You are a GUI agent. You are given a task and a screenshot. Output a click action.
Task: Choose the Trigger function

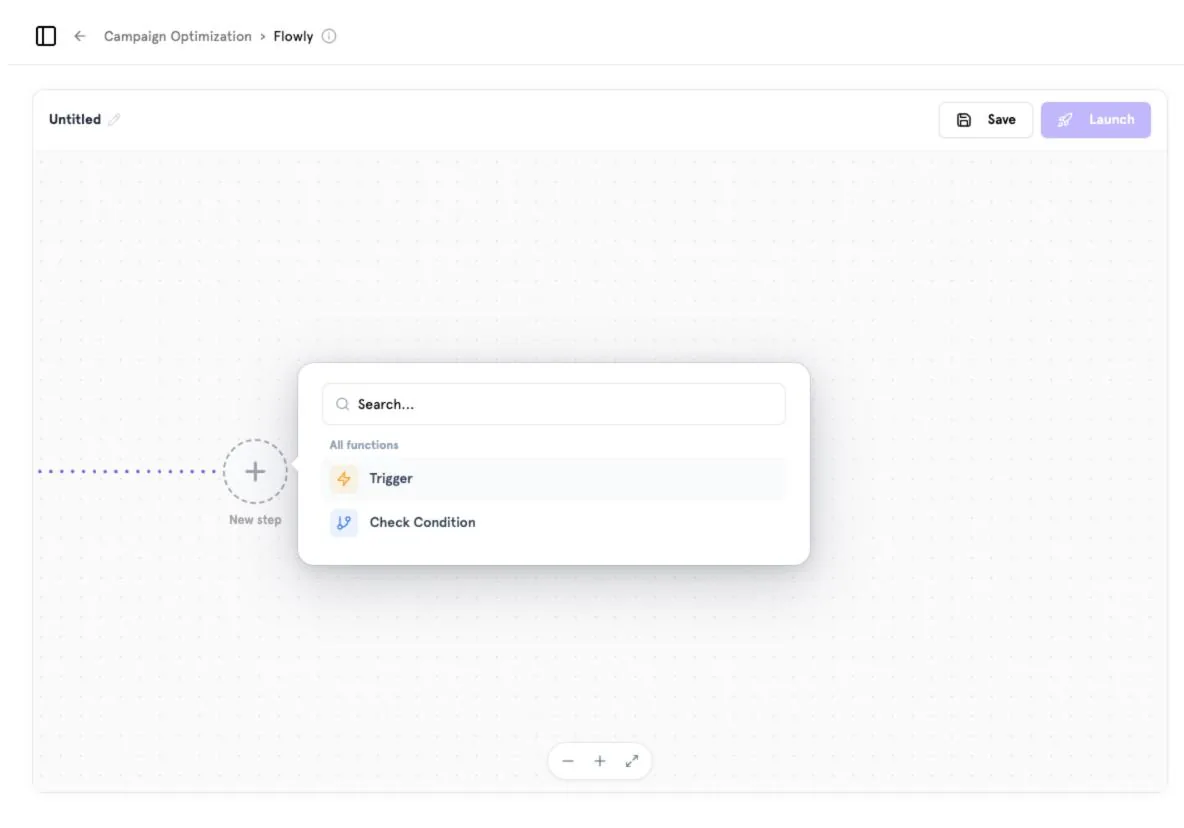(553, 479)
